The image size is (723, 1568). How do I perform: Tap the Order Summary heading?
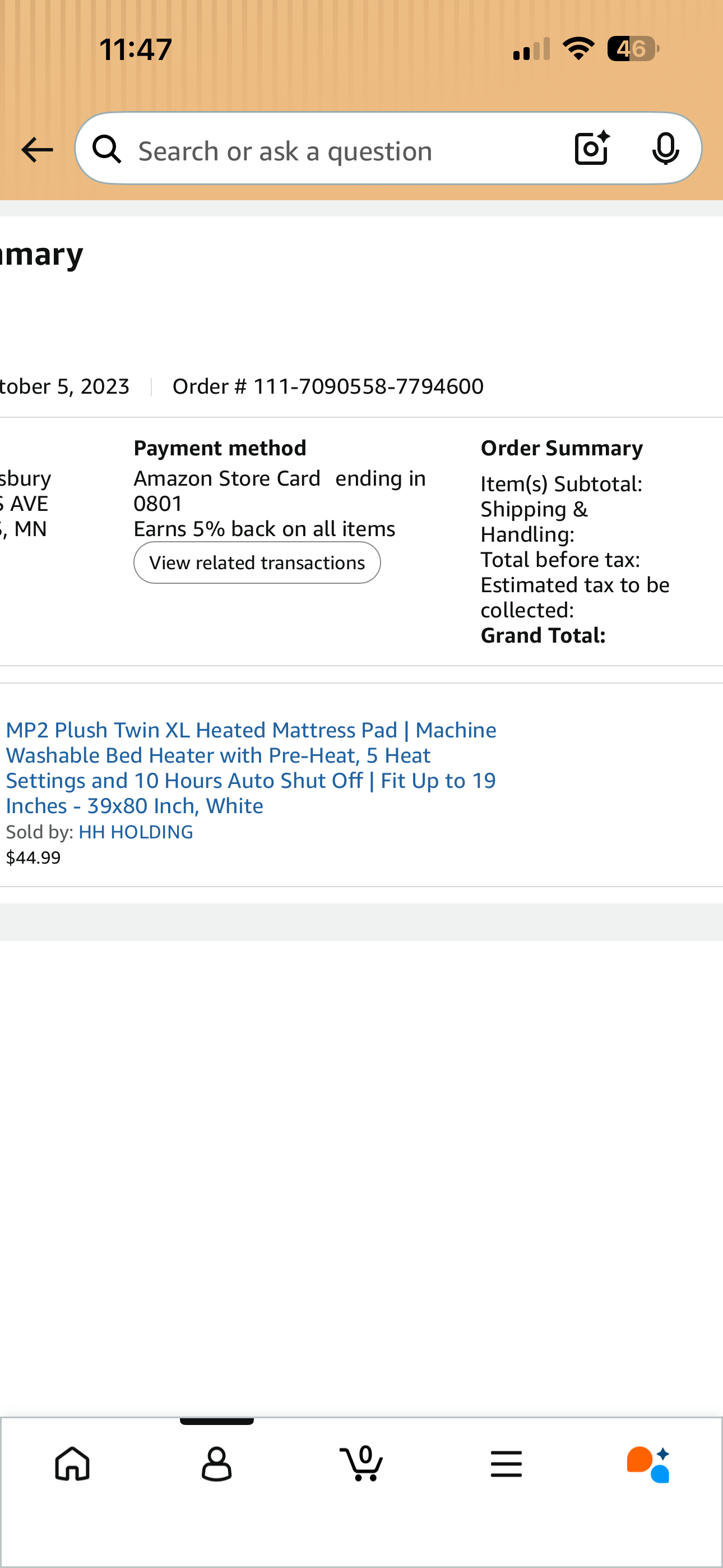[x=561, y=448]
